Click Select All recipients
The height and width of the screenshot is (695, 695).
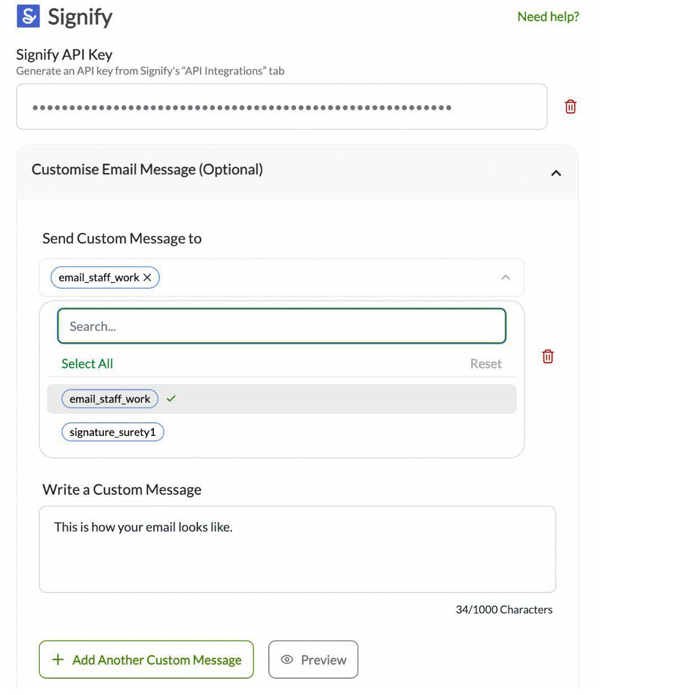87,364
